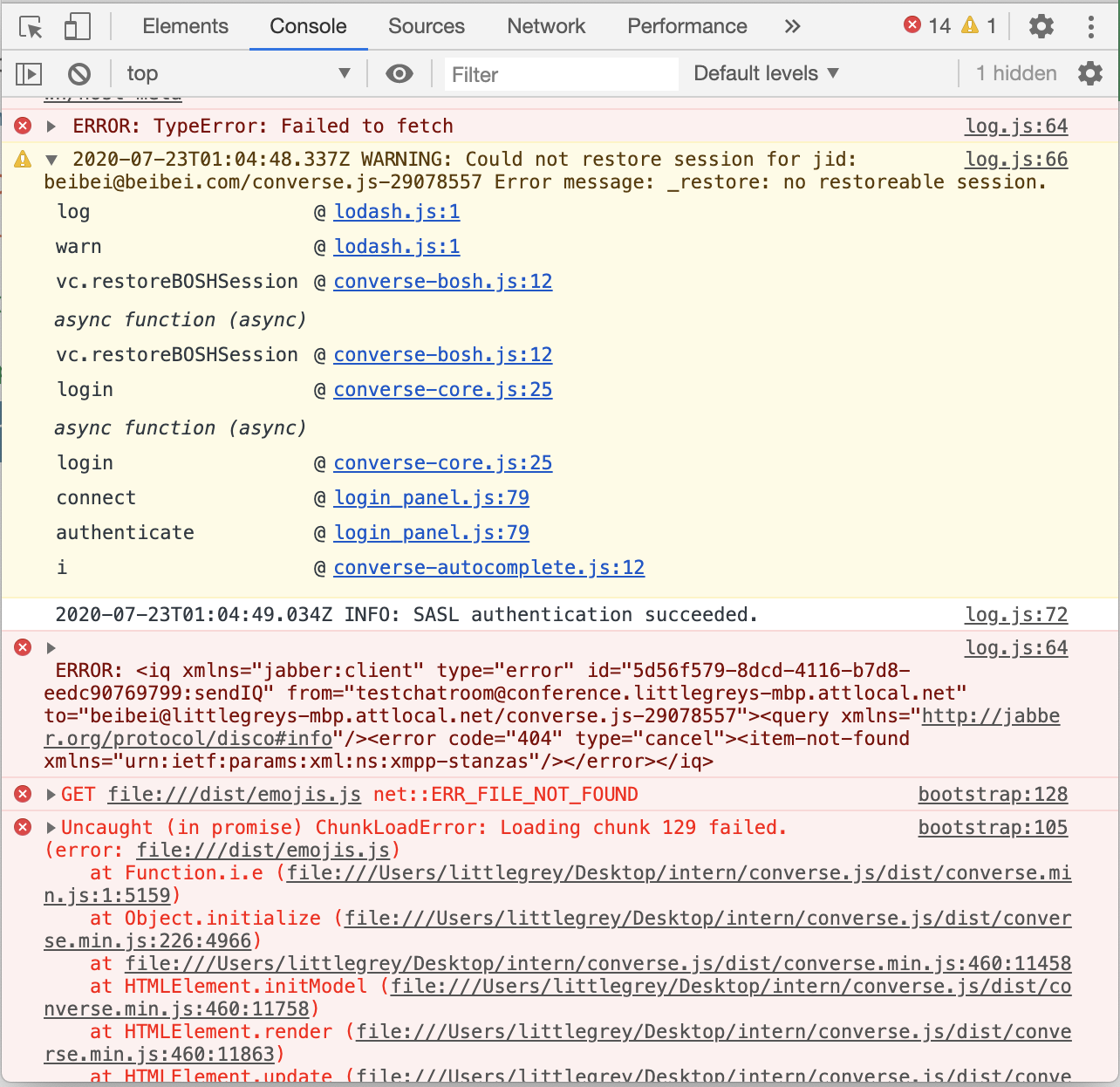Open bootstrap:105 source link
Screen dimensions: 1120x1087
994,828
